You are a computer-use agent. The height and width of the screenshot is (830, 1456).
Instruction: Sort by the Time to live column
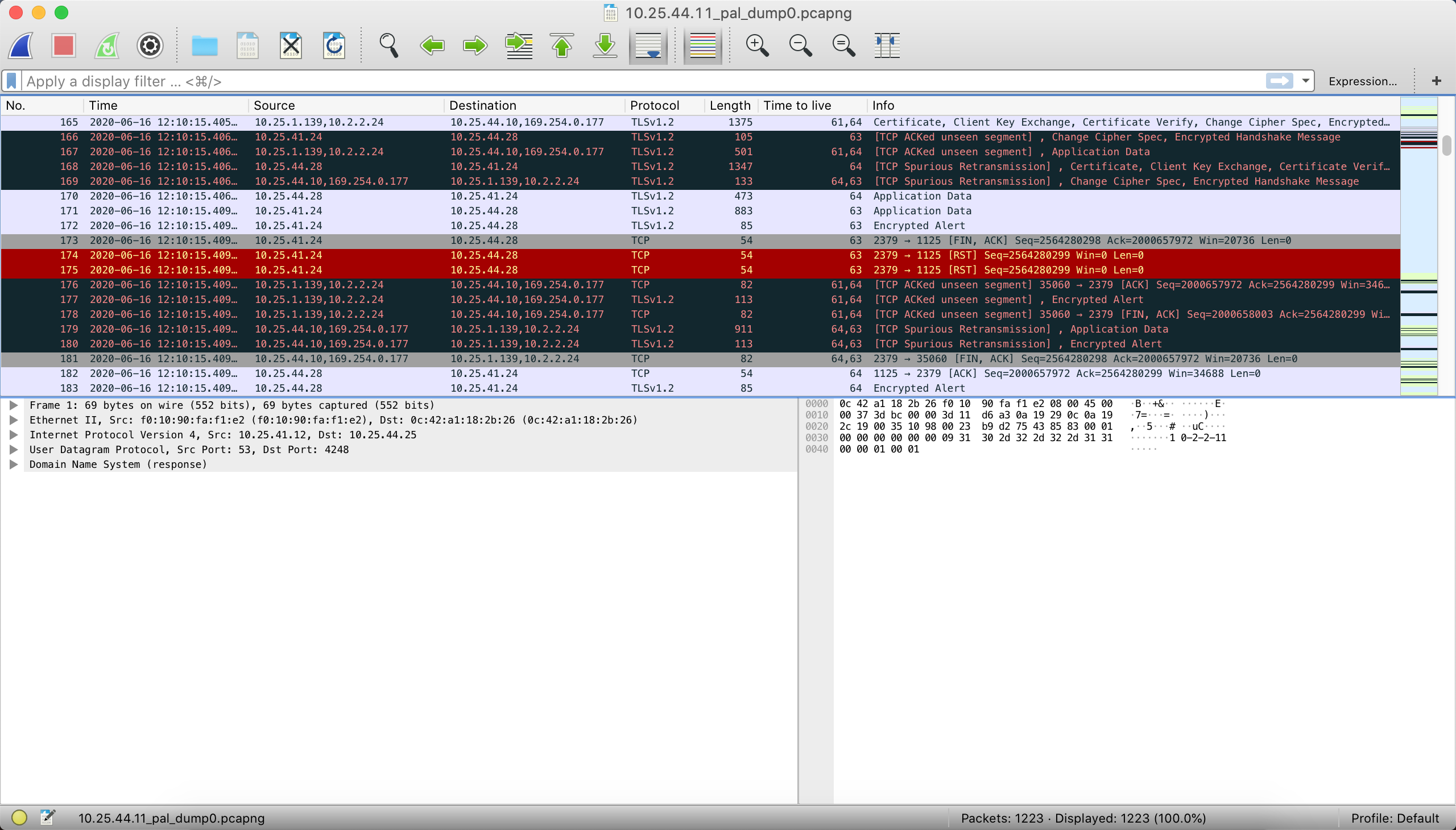[x=797, y=106]
